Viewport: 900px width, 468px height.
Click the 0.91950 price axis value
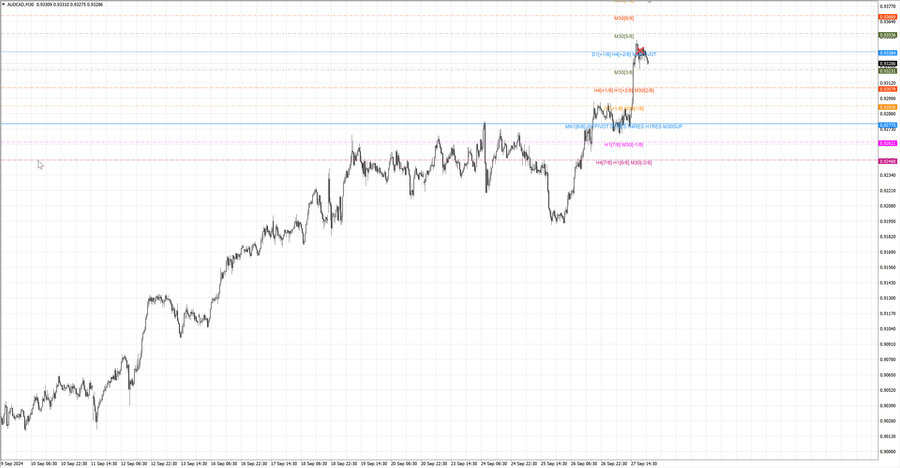pyautogui.click(x=888, y=221)
